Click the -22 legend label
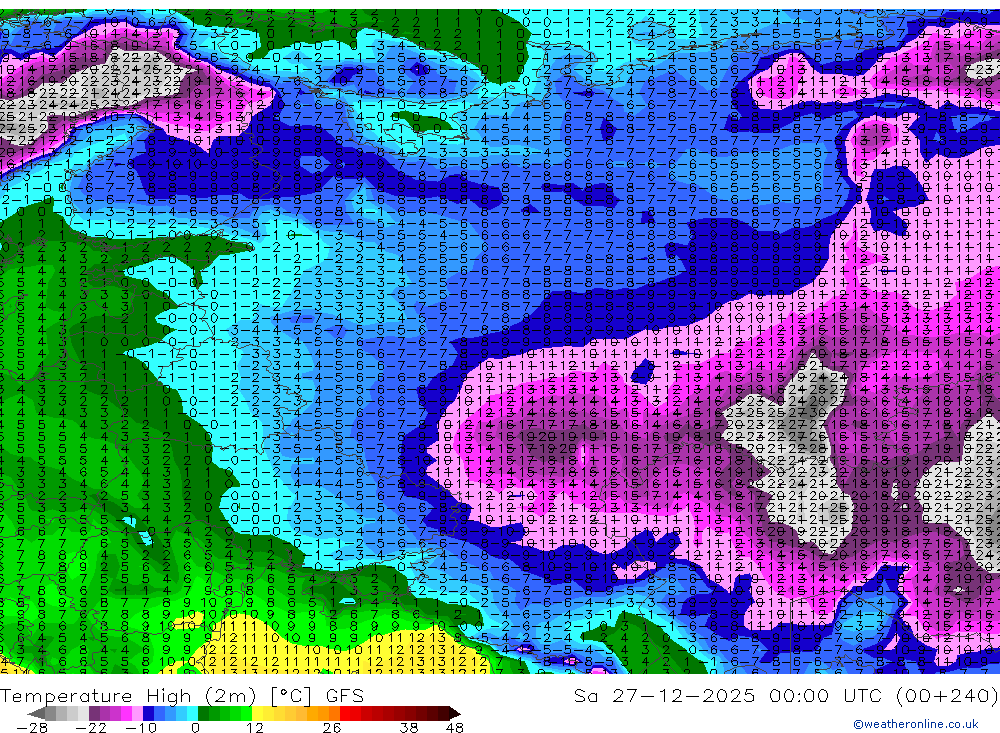The height and width of the screenshot is (733, 1000). point(91,727)
